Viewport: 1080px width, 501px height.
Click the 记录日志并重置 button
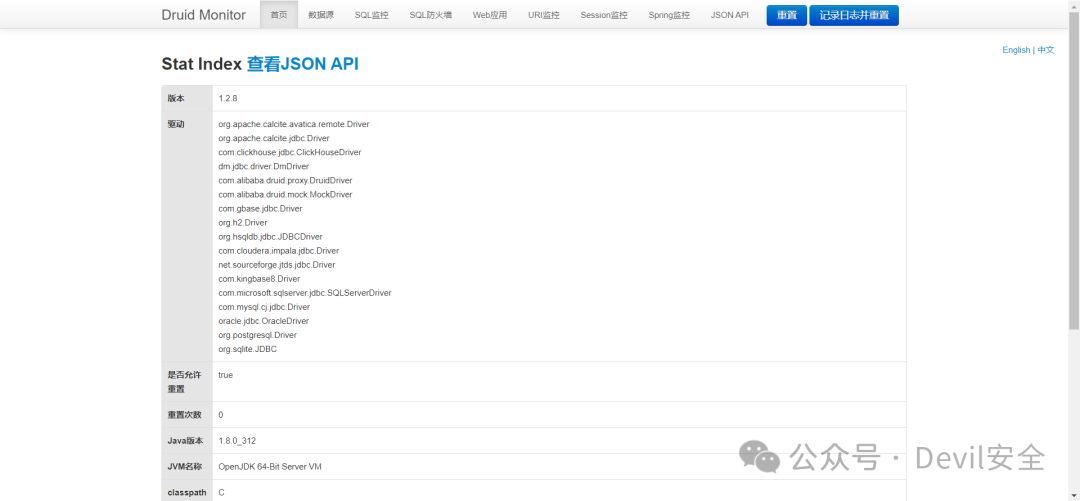pos(853,15)
